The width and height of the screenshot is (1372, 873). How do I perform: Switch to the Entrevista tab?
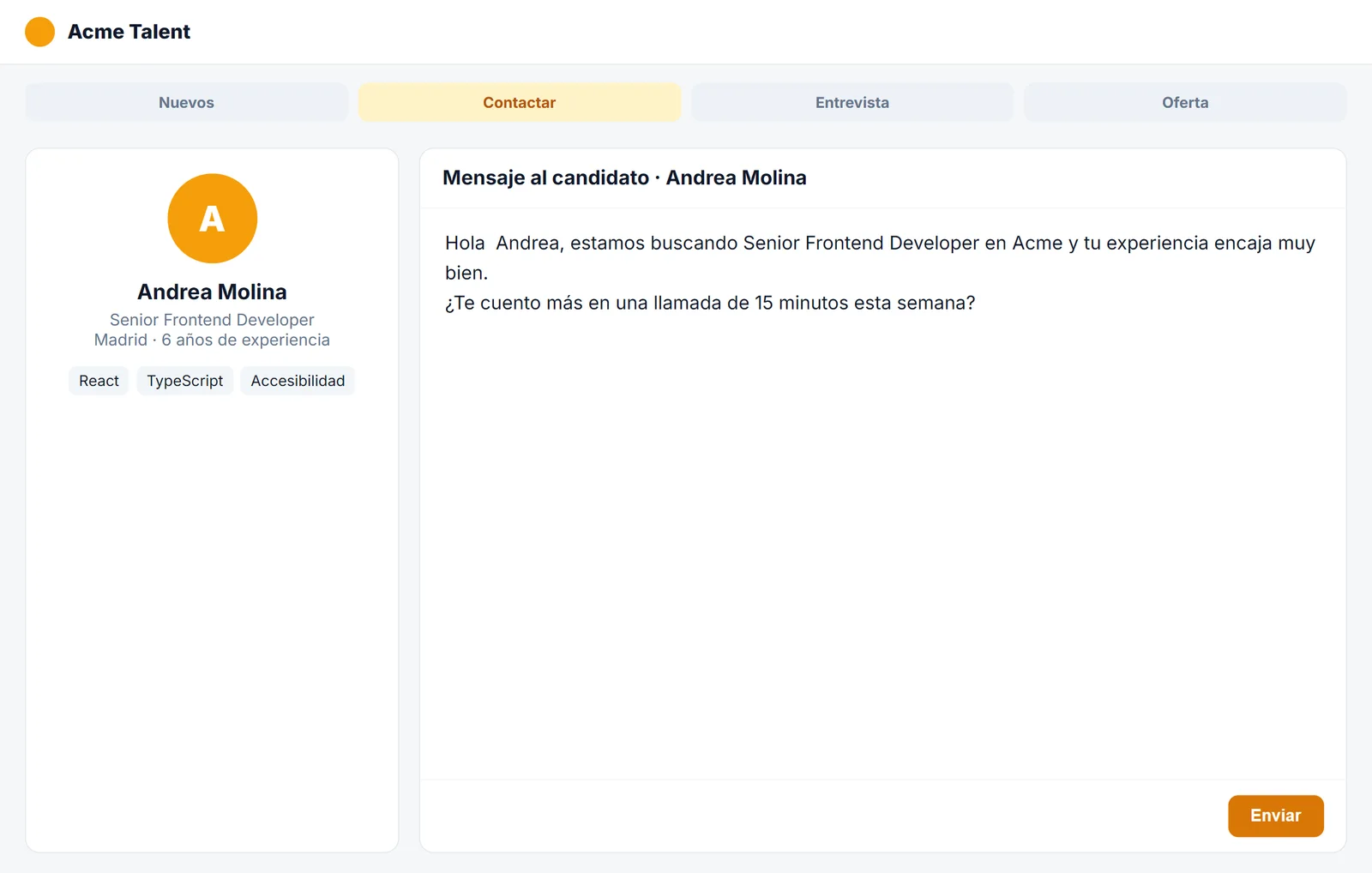[852, 102]
